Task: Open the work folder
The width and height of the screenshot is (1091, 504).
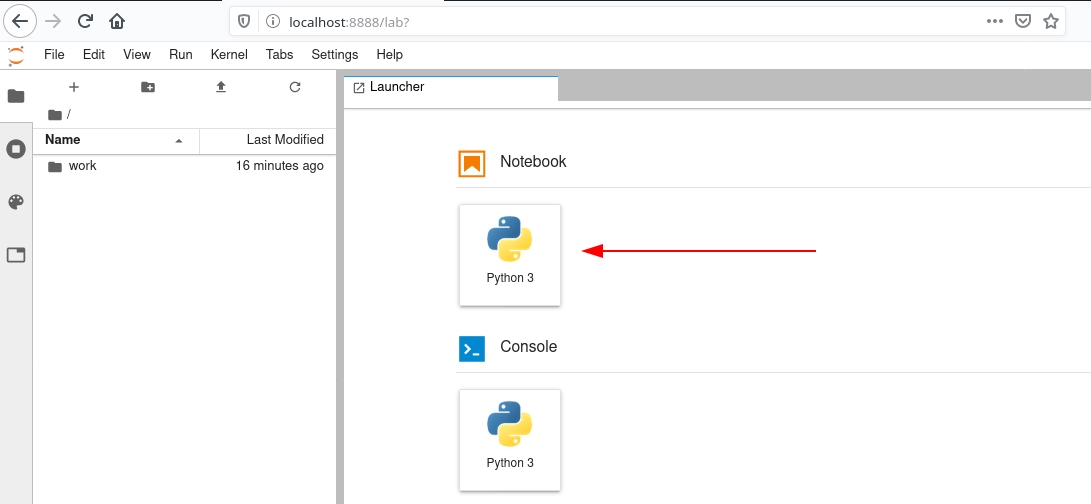Action: click(82, 166)
